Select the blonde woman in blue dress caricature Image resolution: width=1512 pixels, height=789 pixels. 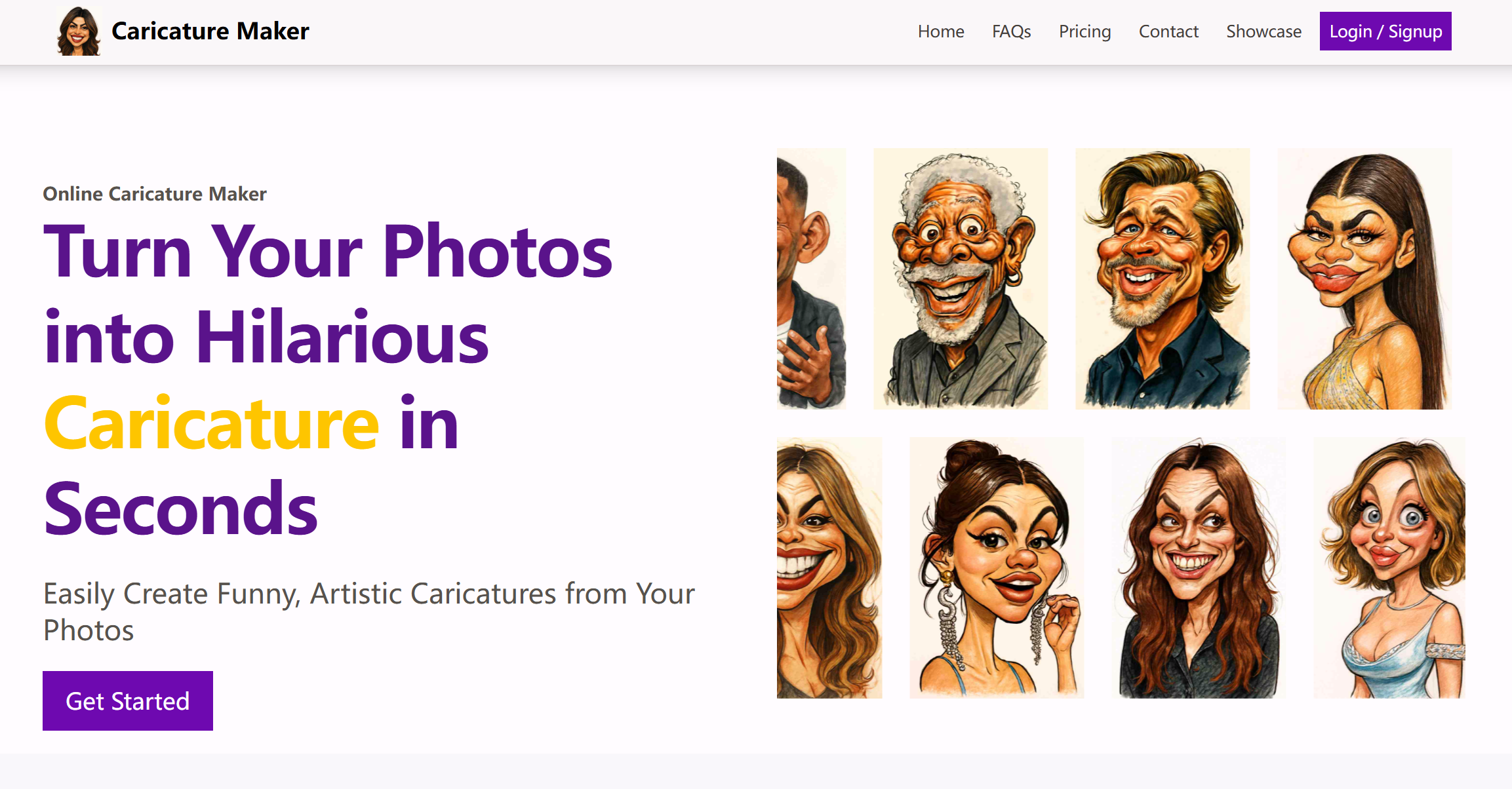[x=1389, y=568]
